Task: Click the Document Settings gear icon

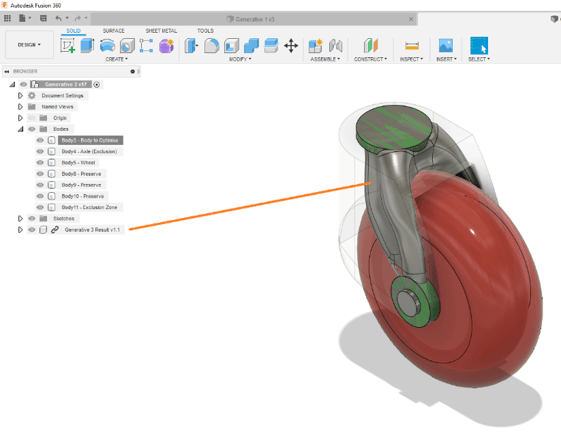Action: 32,95
